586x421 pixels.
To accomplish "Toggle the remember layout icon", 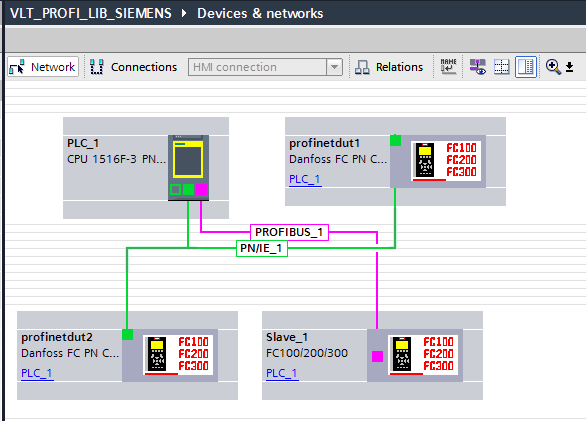I will click(x=525, y=67).
